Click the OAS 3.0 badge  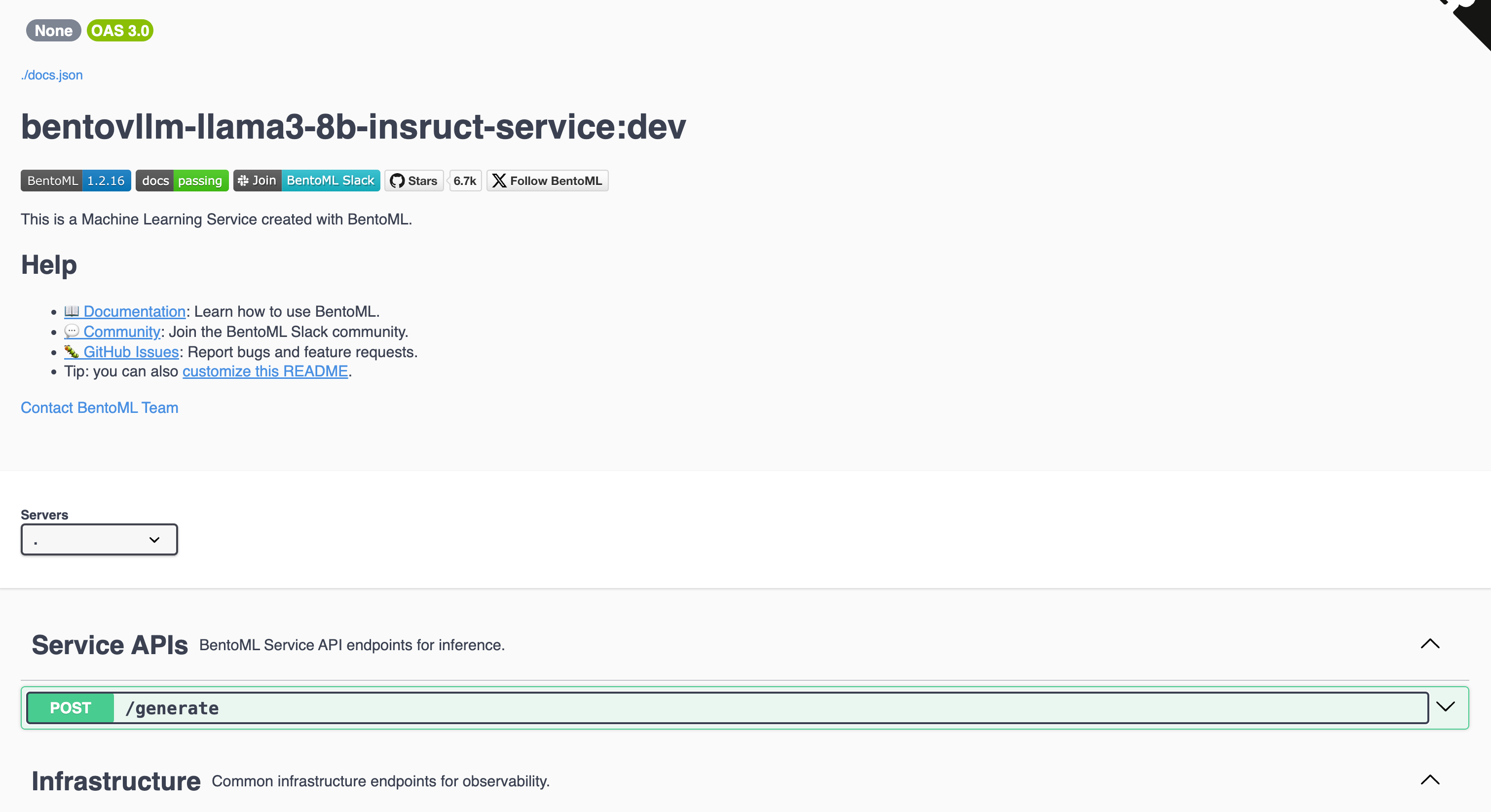tap(120, 31)
